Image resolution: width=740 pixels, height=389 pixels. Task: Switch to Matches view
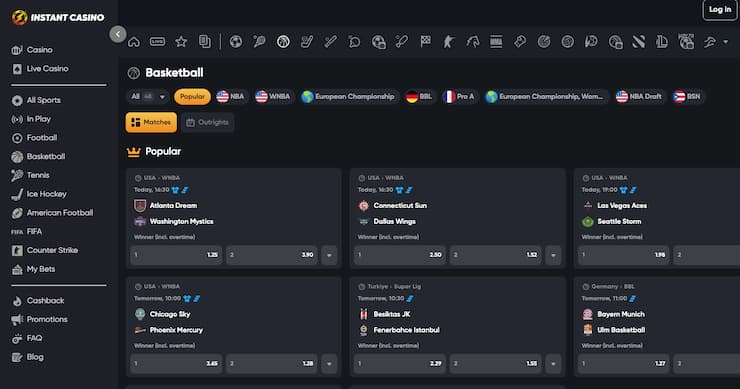coord(151,122)
